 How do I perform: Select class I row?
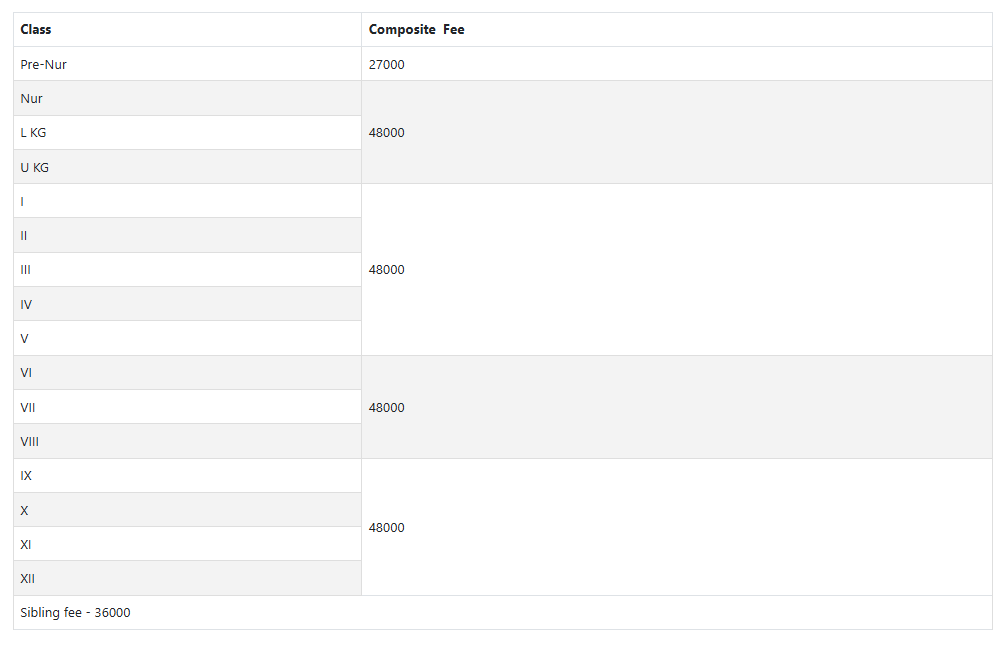(187, 201)
